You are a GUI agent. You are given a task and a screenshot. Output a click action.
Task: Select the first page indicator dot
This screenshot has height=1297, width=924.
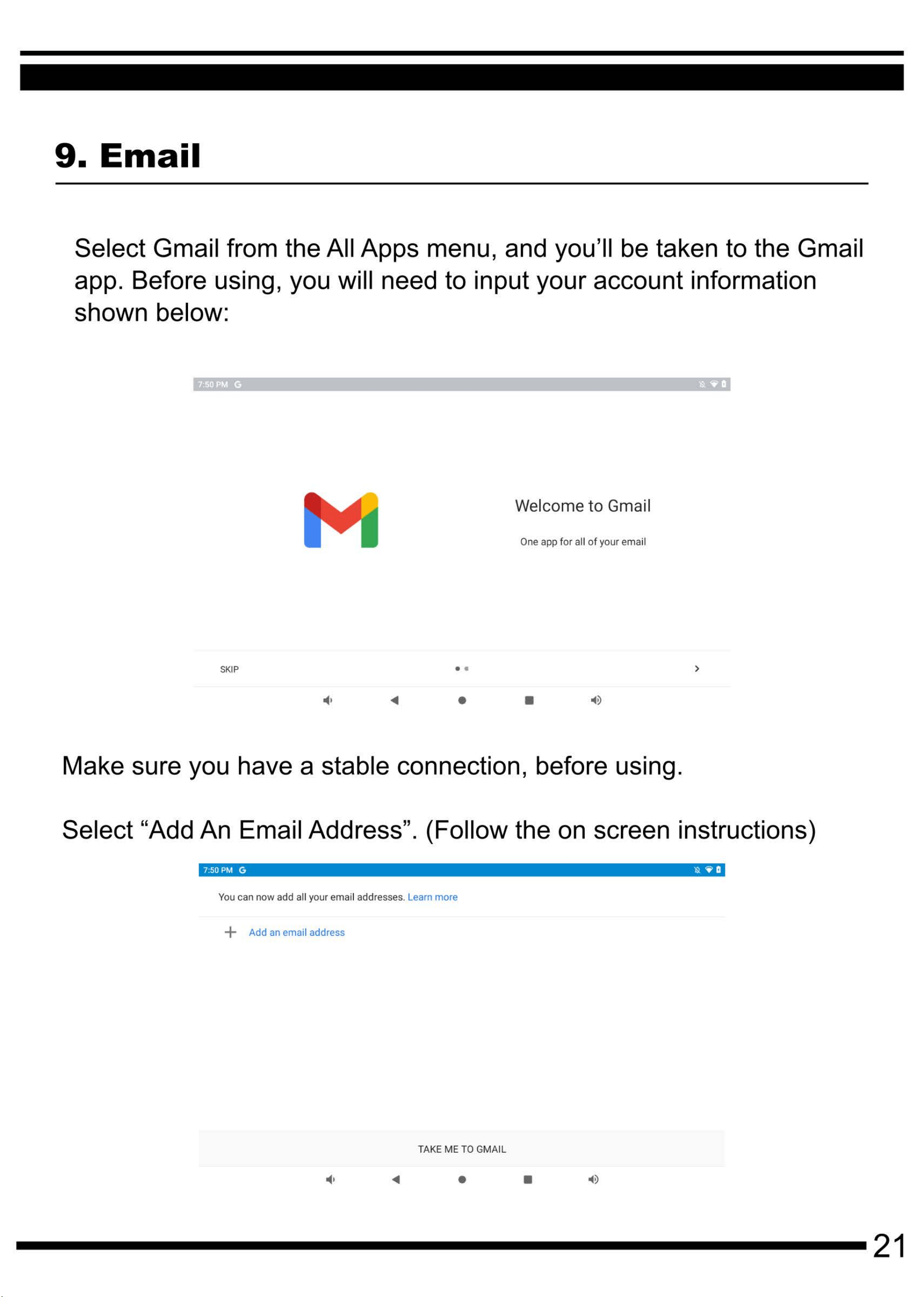click(457, 668)
